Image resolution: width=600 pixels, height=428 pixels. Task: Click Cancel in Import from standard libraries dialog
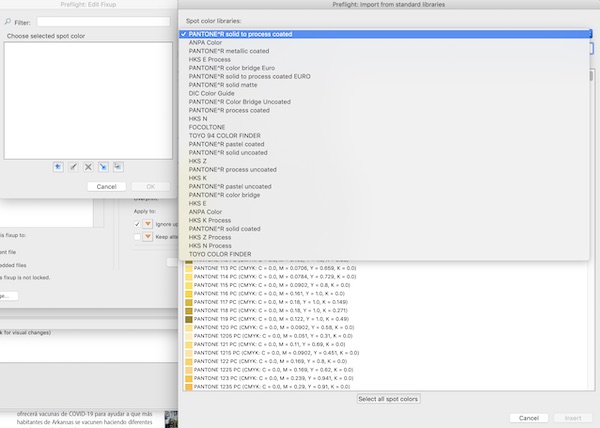pyautogui.click(x=529, y=418)
